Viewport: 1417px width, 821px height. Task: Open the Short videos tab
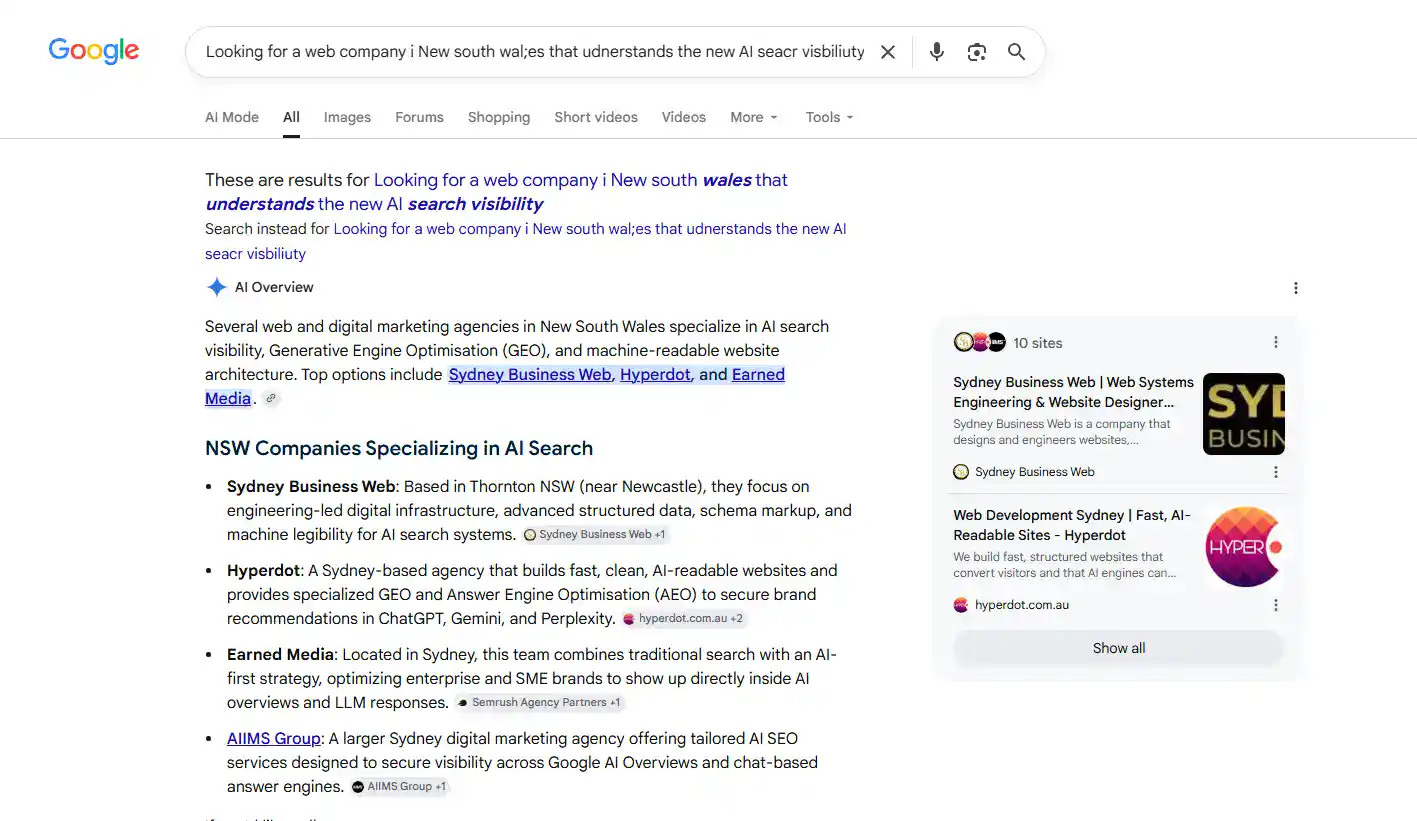coord(596,117)
